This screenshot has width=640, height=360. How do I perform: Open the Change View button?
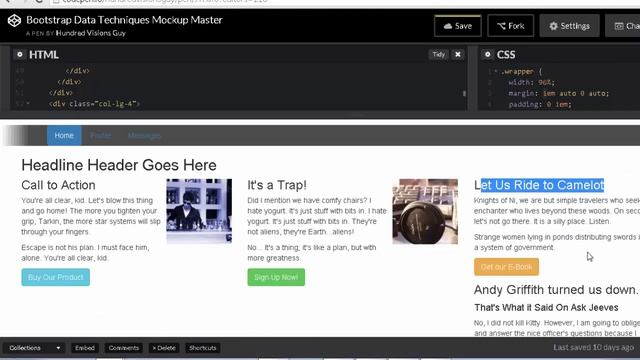tap(623, 26)
